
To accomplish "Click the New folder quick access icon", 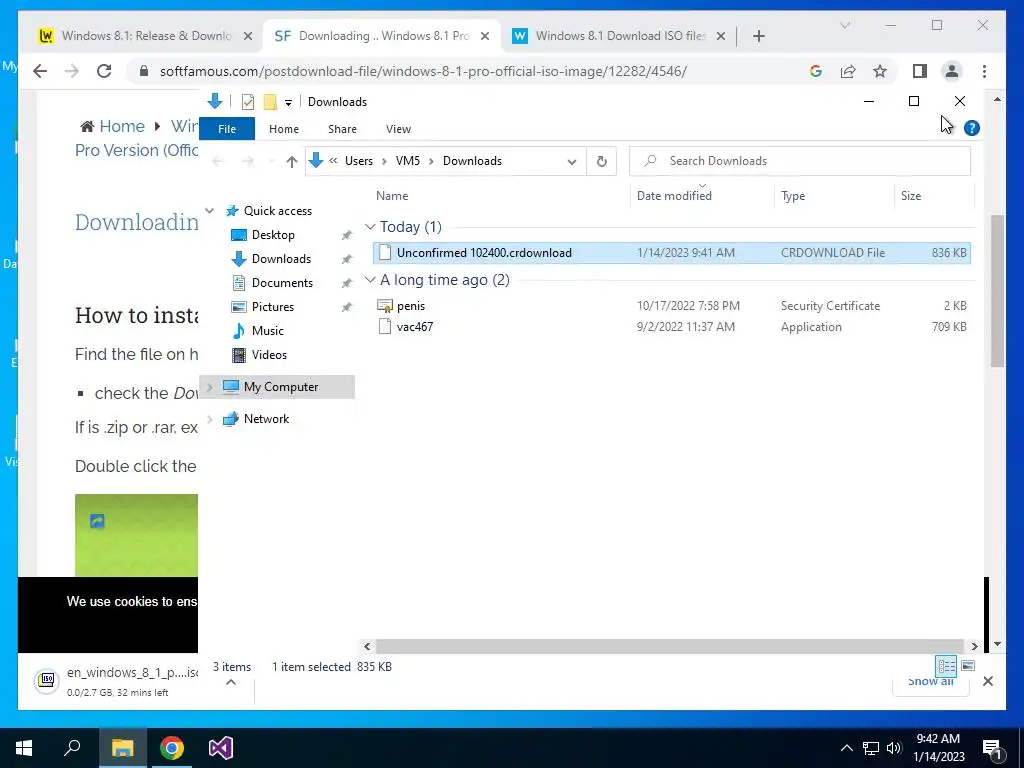I will (x=270, y=102).
